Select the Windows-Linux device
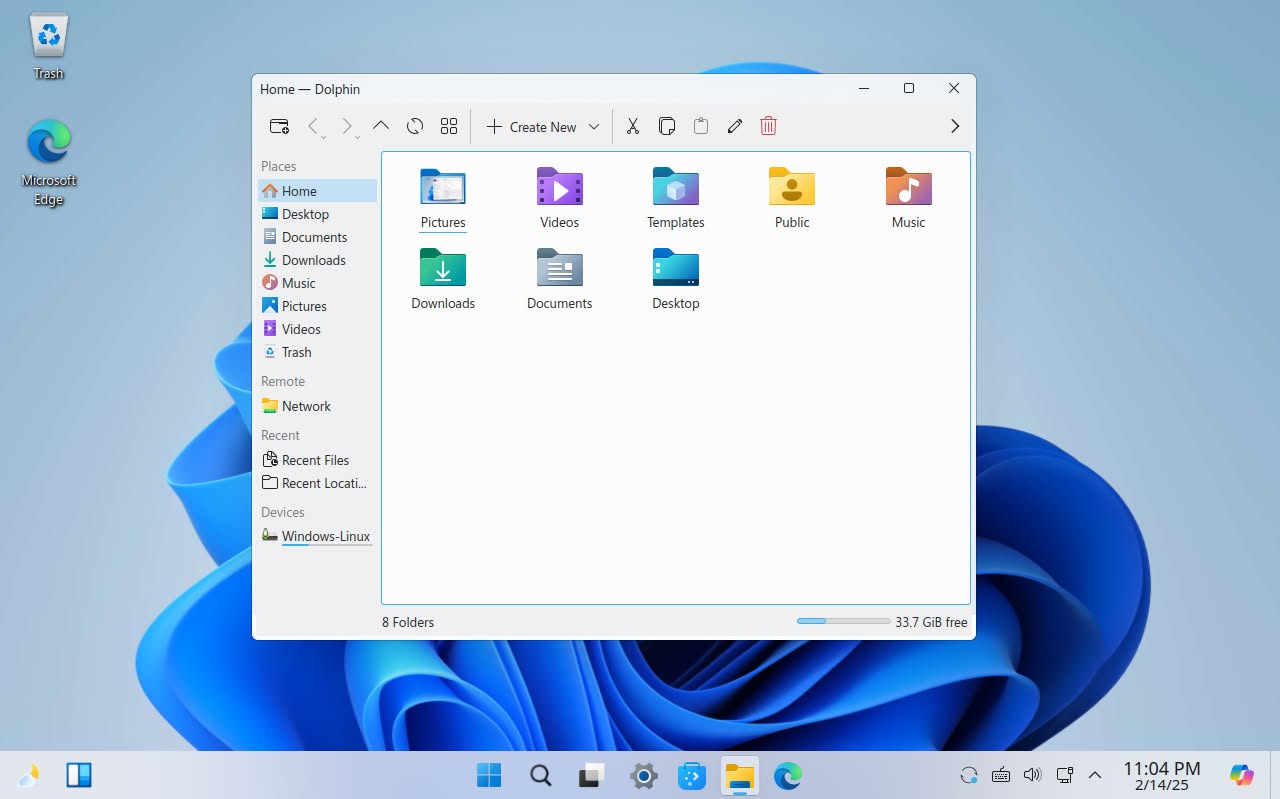Viewport: 1280px width, 799px height. [x=325, y=536]
